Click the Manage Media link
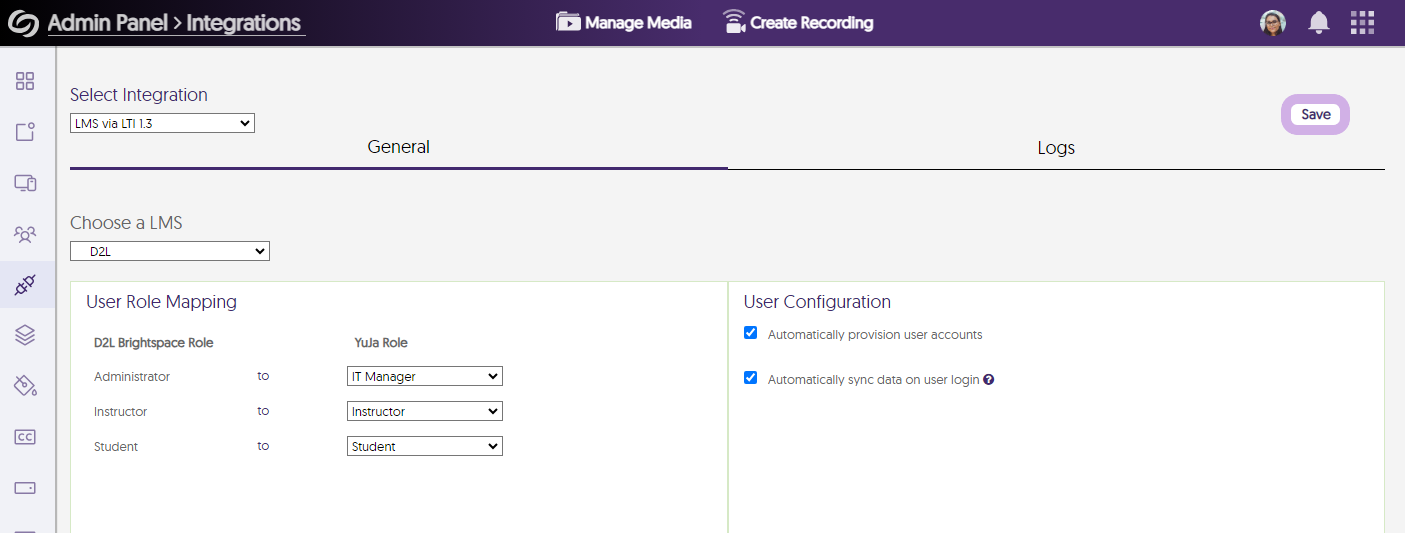This screenshot has width=1405, height=533. pos(624,23)
